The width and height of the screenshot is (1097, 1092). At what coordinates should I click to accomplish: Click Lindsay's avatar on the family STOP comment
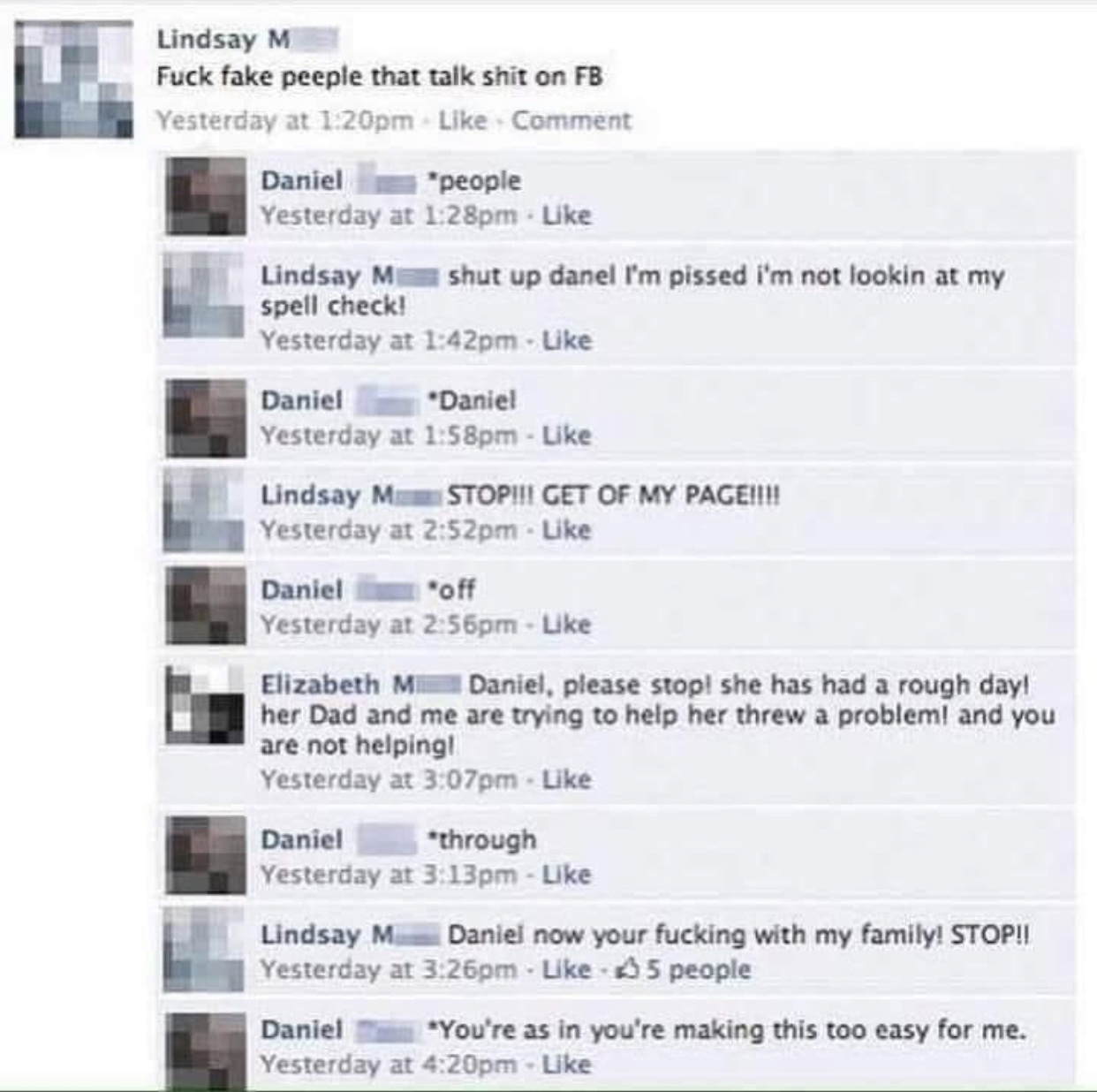coord(205,951)
